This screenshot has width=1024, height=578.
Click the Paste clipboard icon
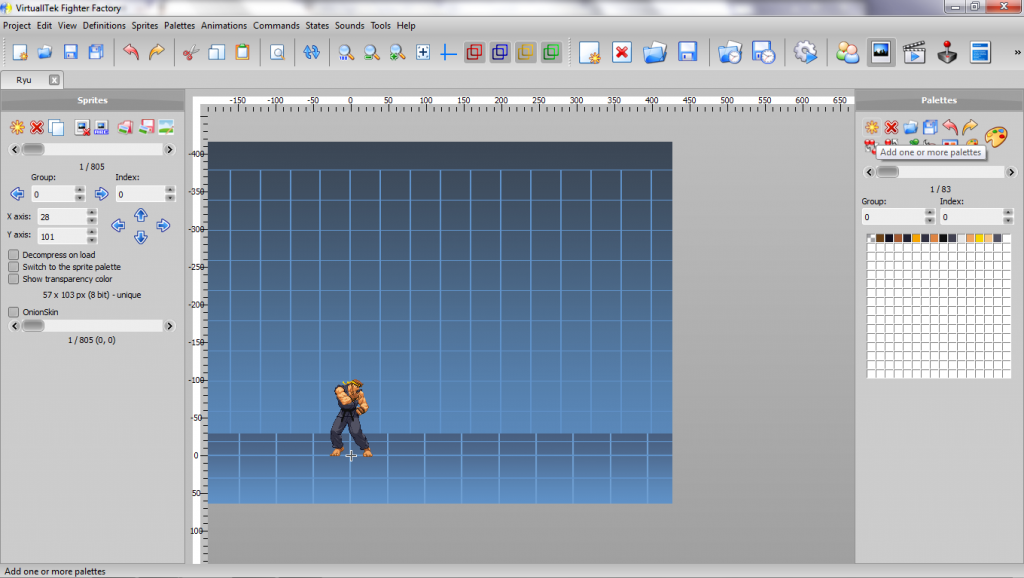[x=242, y=52]
